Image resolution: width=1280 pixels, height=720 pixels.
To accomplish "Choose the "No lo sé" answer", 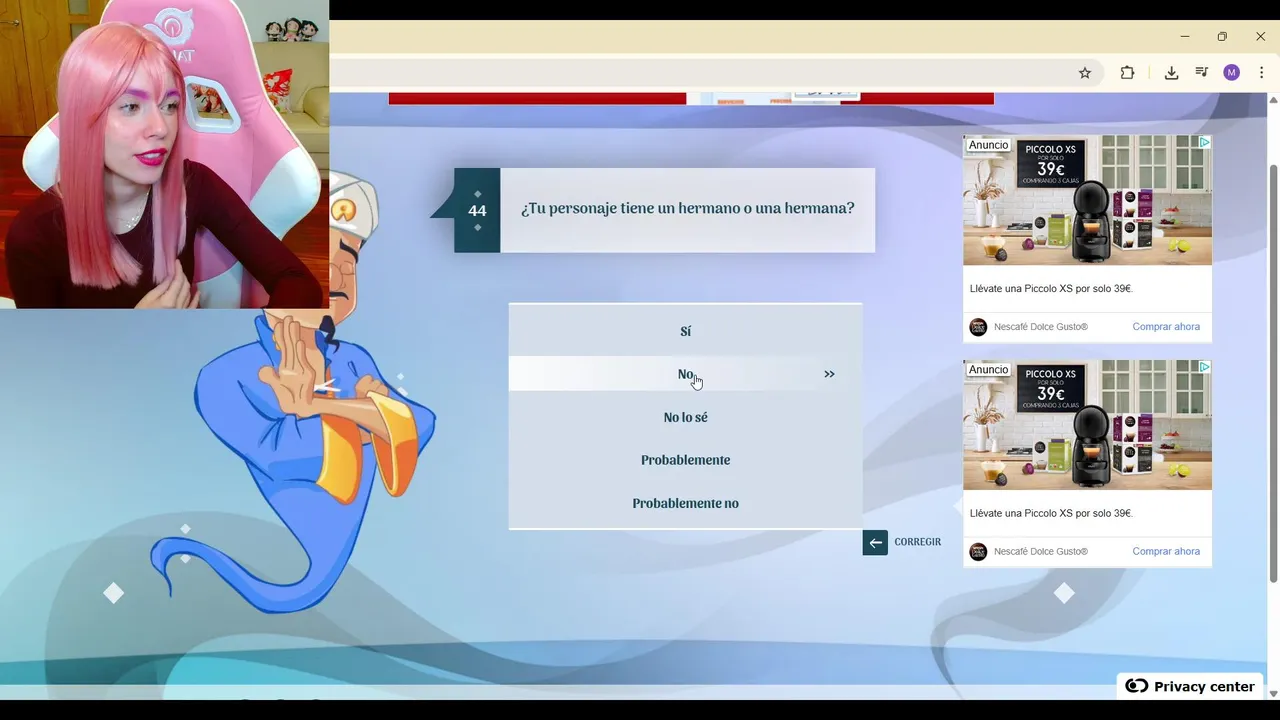I will click(x=685, y=417).
